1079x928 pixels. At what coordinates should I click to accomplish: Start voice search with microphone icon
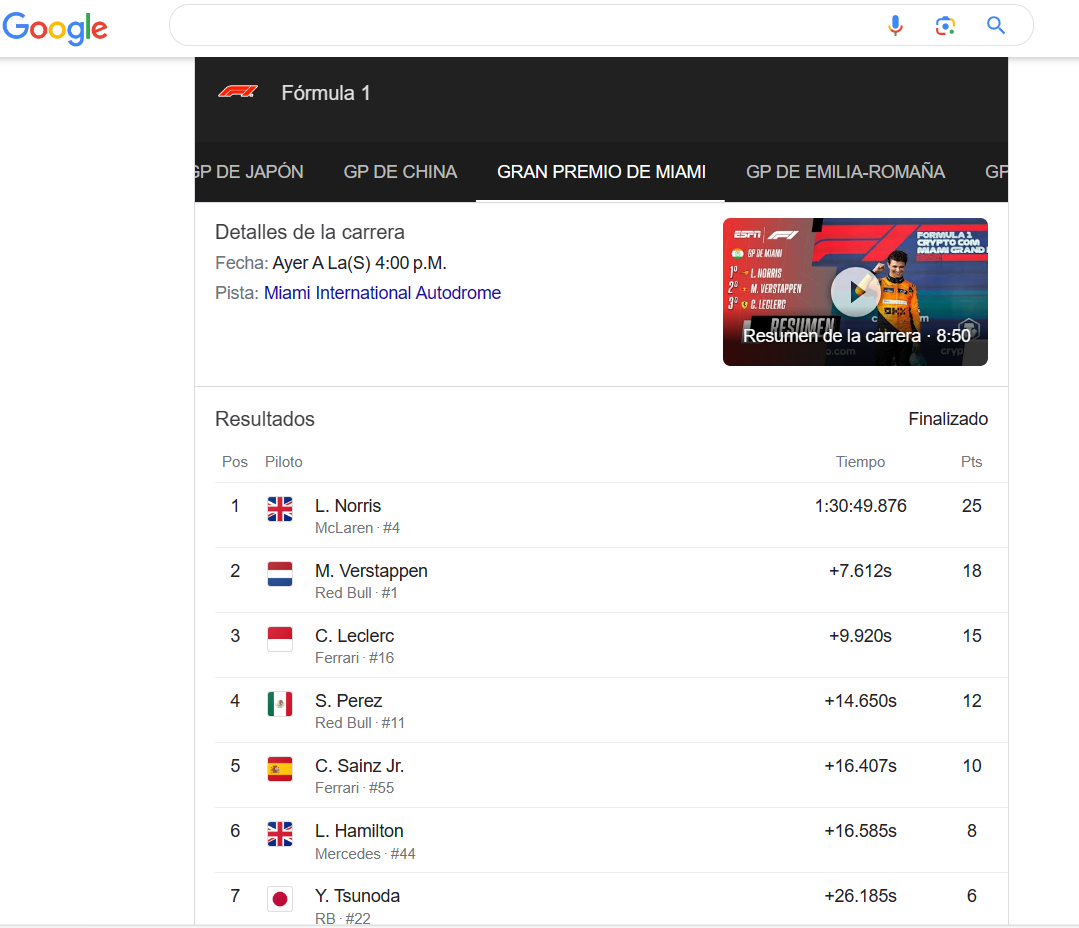pos(895,25)
